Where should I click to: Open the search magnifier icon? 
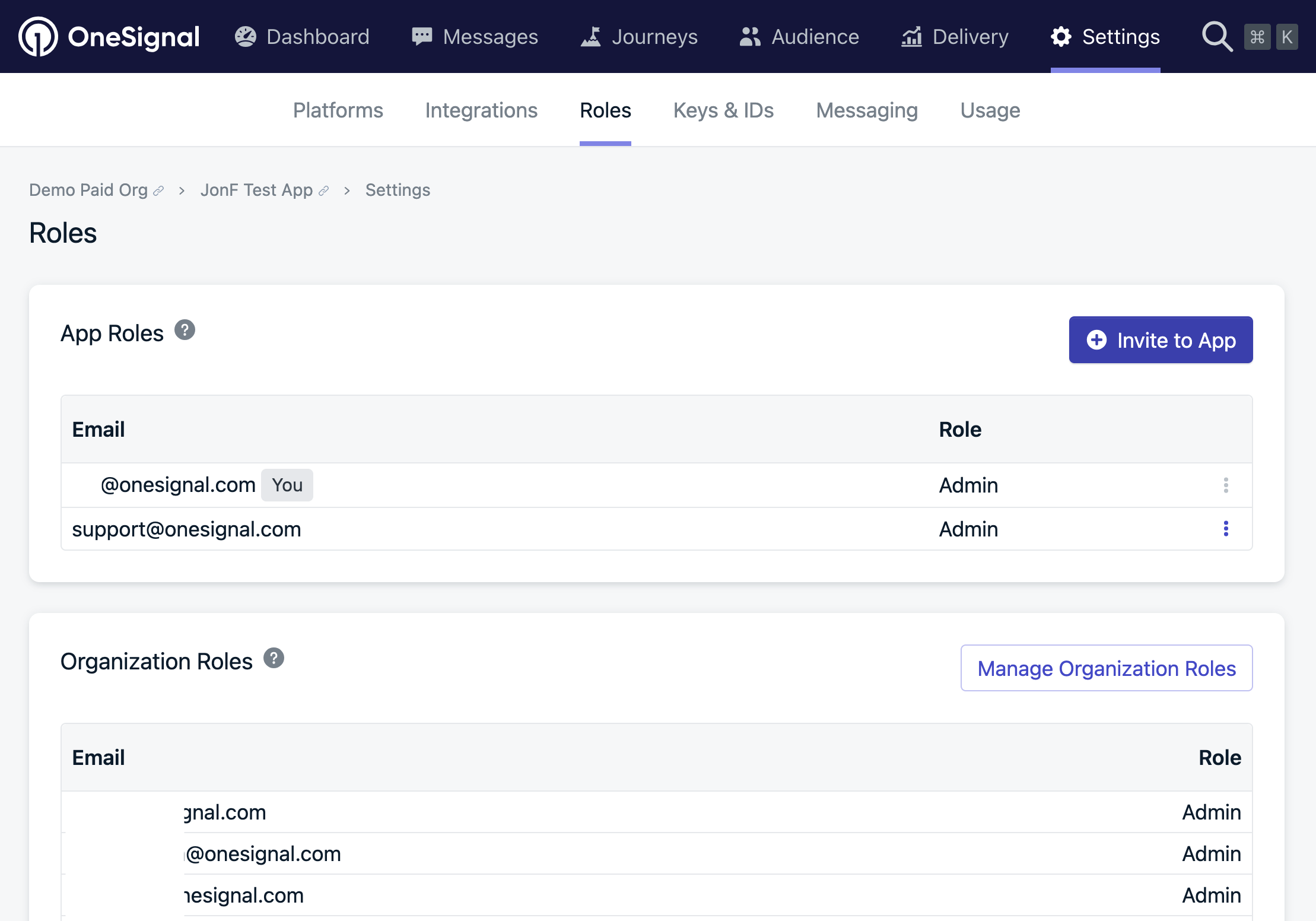click(1216, 37)
